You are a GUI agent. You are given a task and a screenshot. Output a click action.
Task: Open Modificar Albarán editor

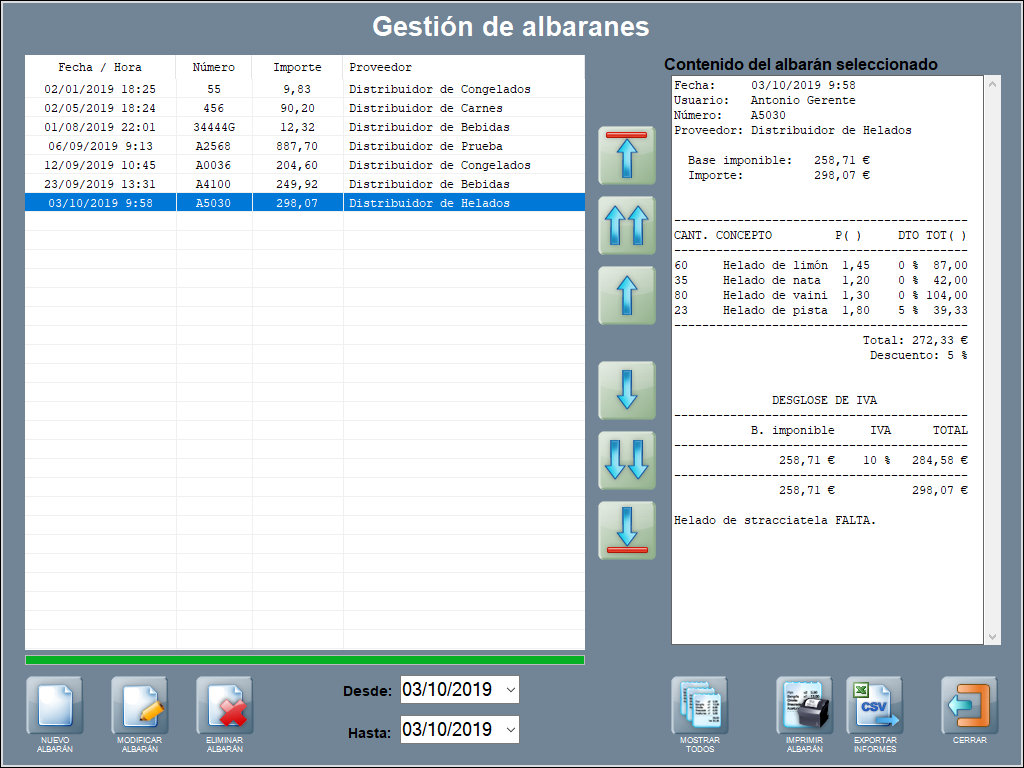tap(139, 706)
